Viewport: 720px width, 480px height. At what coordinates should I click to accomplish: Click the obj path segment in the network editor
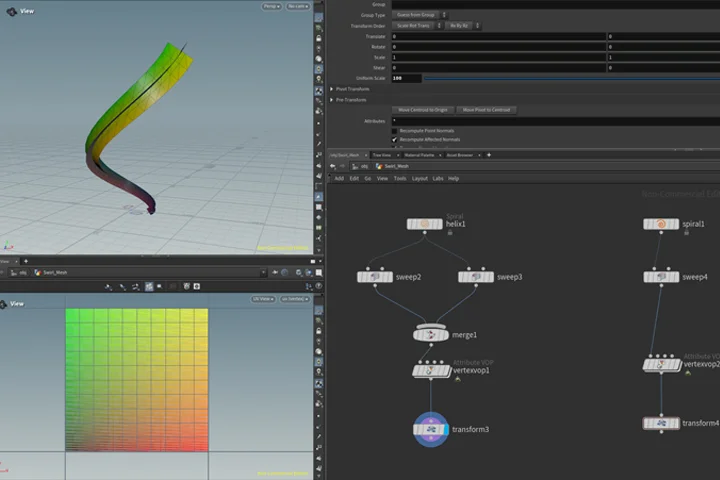pyautogui.click(x=361, y=166)
